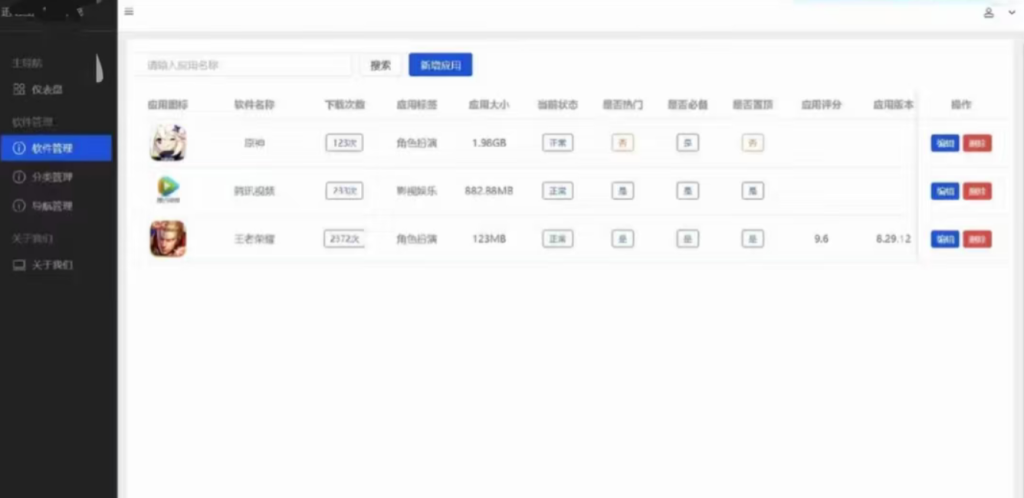
Task: Expand the dropdown arrow beside the user icon
Action: click(x=1012, y=12)
